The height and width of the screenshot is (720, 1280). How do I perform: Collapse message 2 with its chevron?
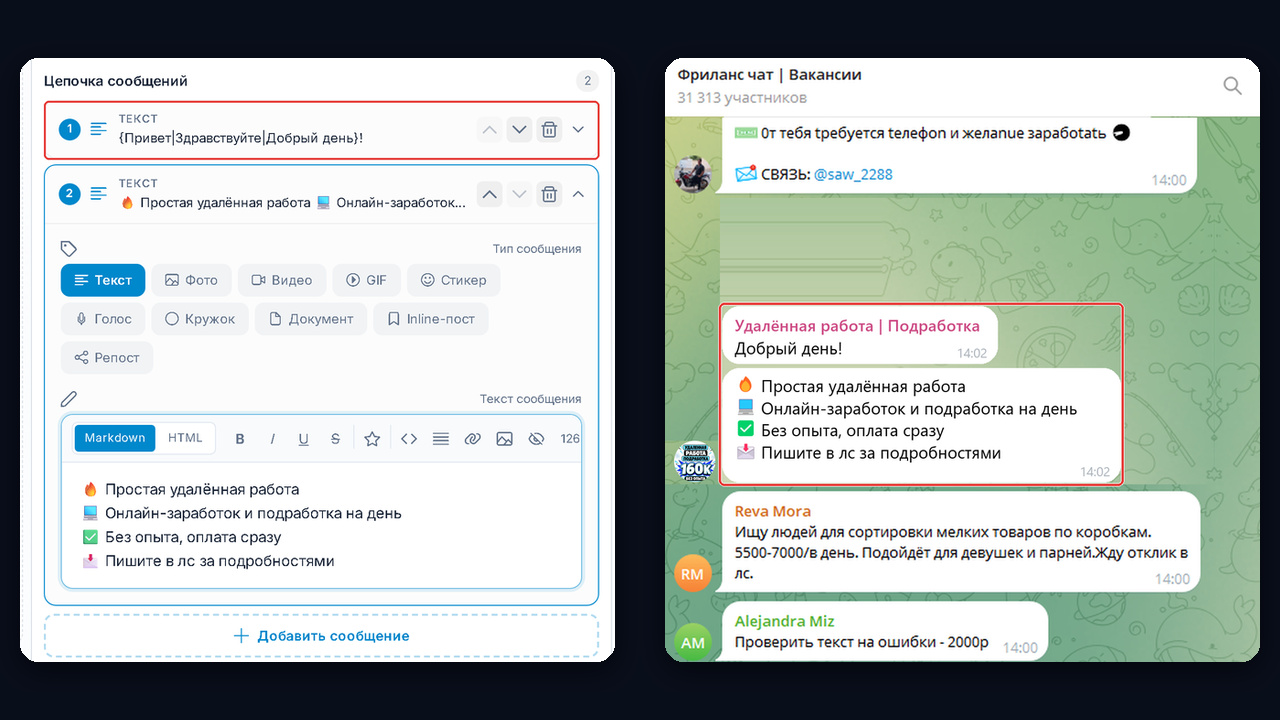(x=578, y=194)
